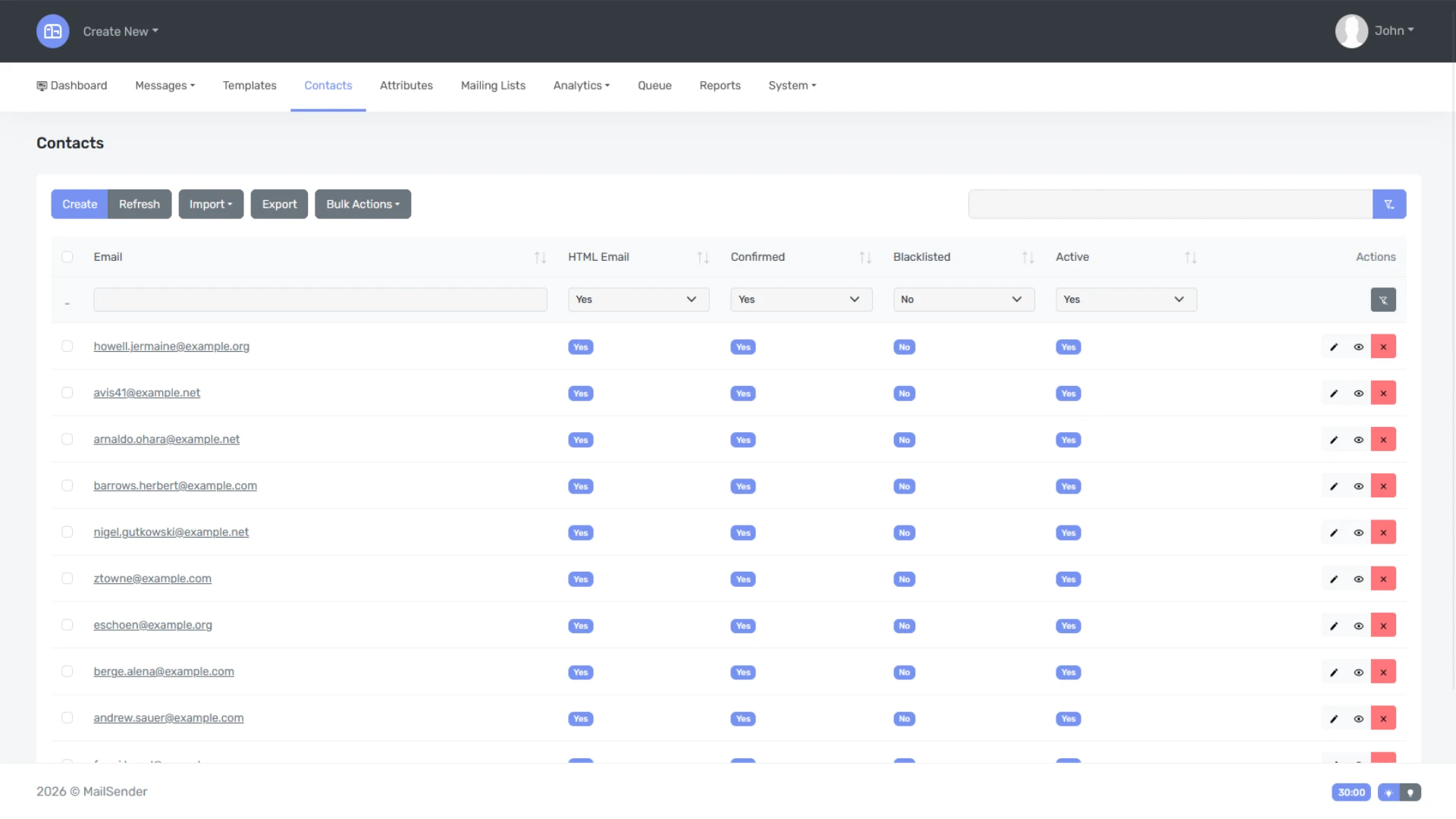Sort by Active column
The width and height of the screenshot is (1456, 819).
click(1190, 258)
